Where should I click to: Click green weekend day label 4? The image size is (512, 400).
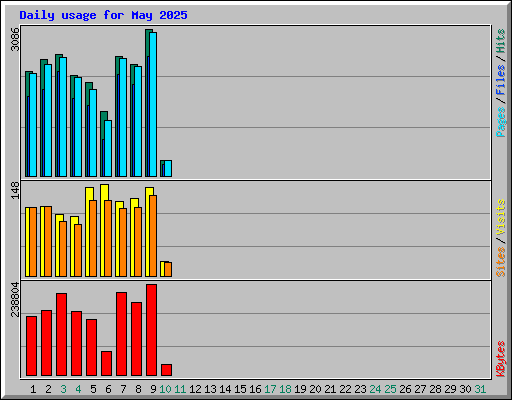click(78, 389)
